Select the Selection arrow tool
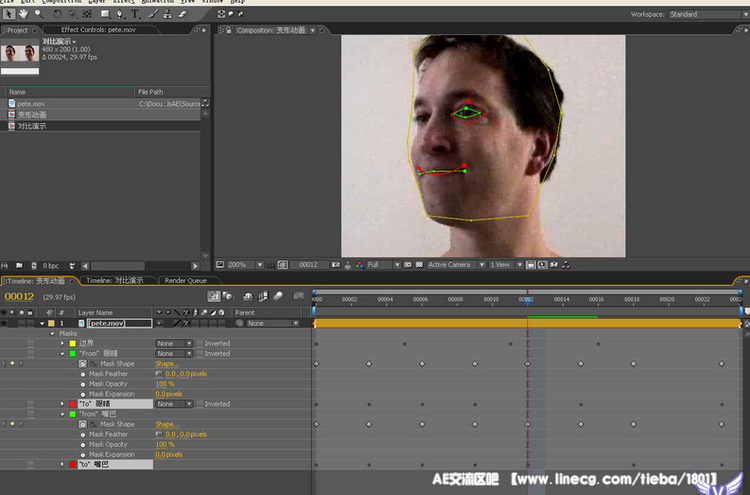Image resolution: width=750 pixels, height=495 pixels. click(9, 14)
